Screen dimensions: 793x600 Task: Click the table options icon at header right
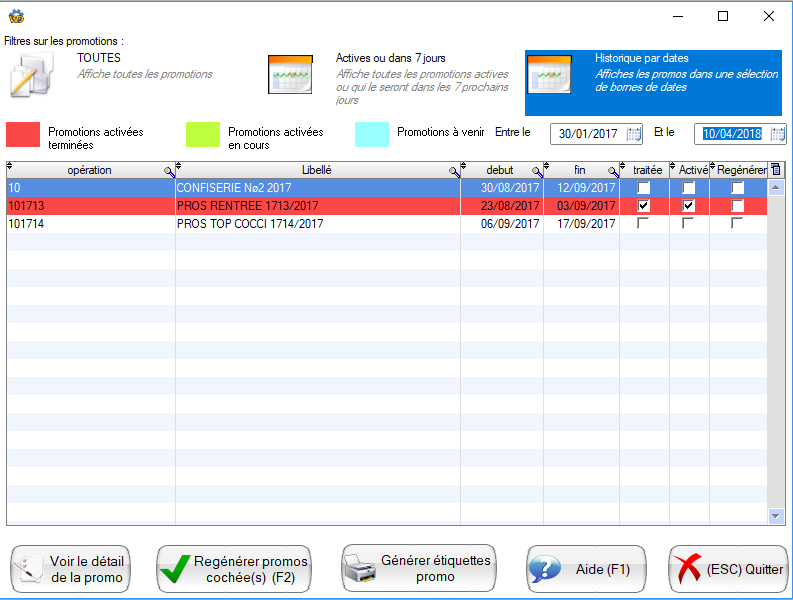point(776,170)
